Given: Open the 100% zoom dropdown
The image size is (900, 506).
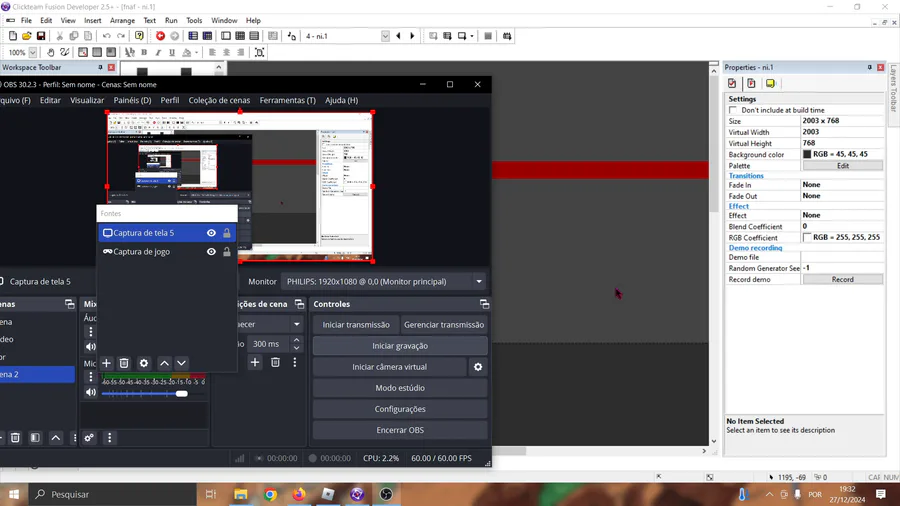Looking at the screenshot, I should (33, 52).
